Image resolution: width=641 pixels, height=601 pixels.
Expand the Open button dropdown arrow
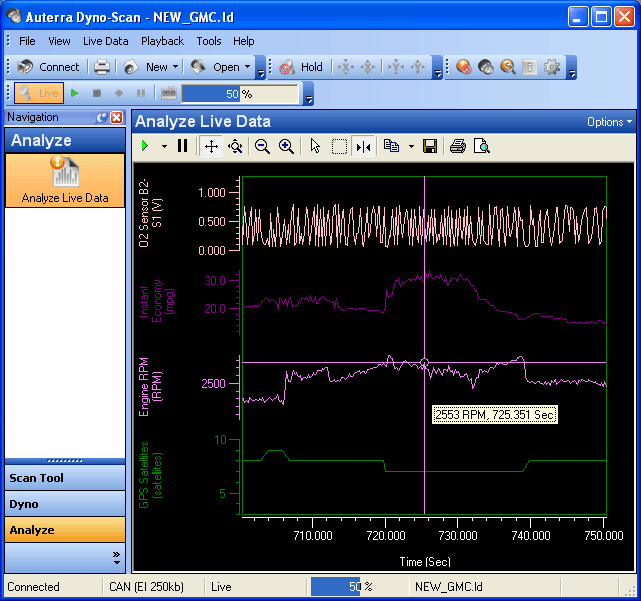(x=247, y=67)
